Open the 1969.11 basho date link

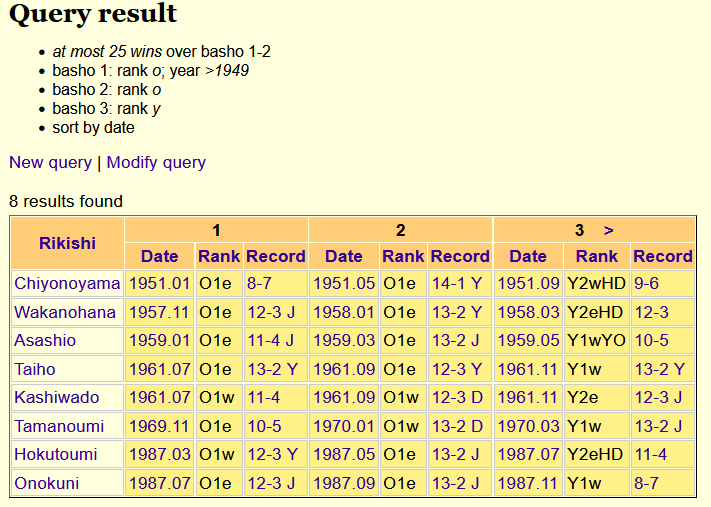tap(159, 426)
